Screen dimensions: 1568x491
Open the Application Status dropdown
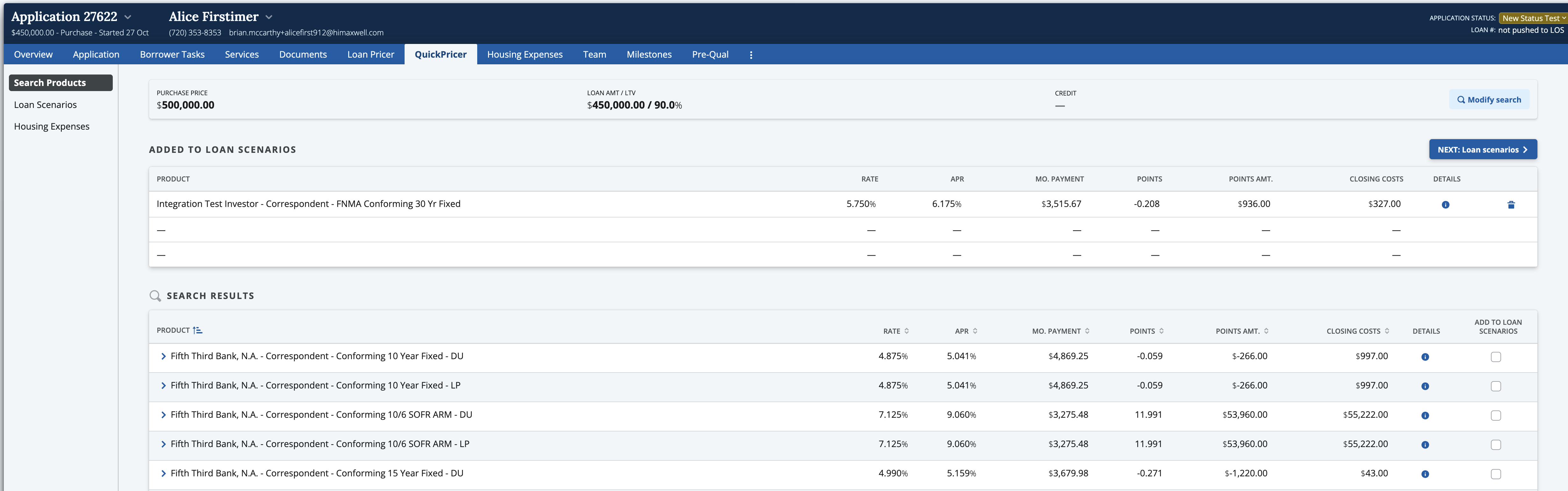click(x=1533, y=18)
